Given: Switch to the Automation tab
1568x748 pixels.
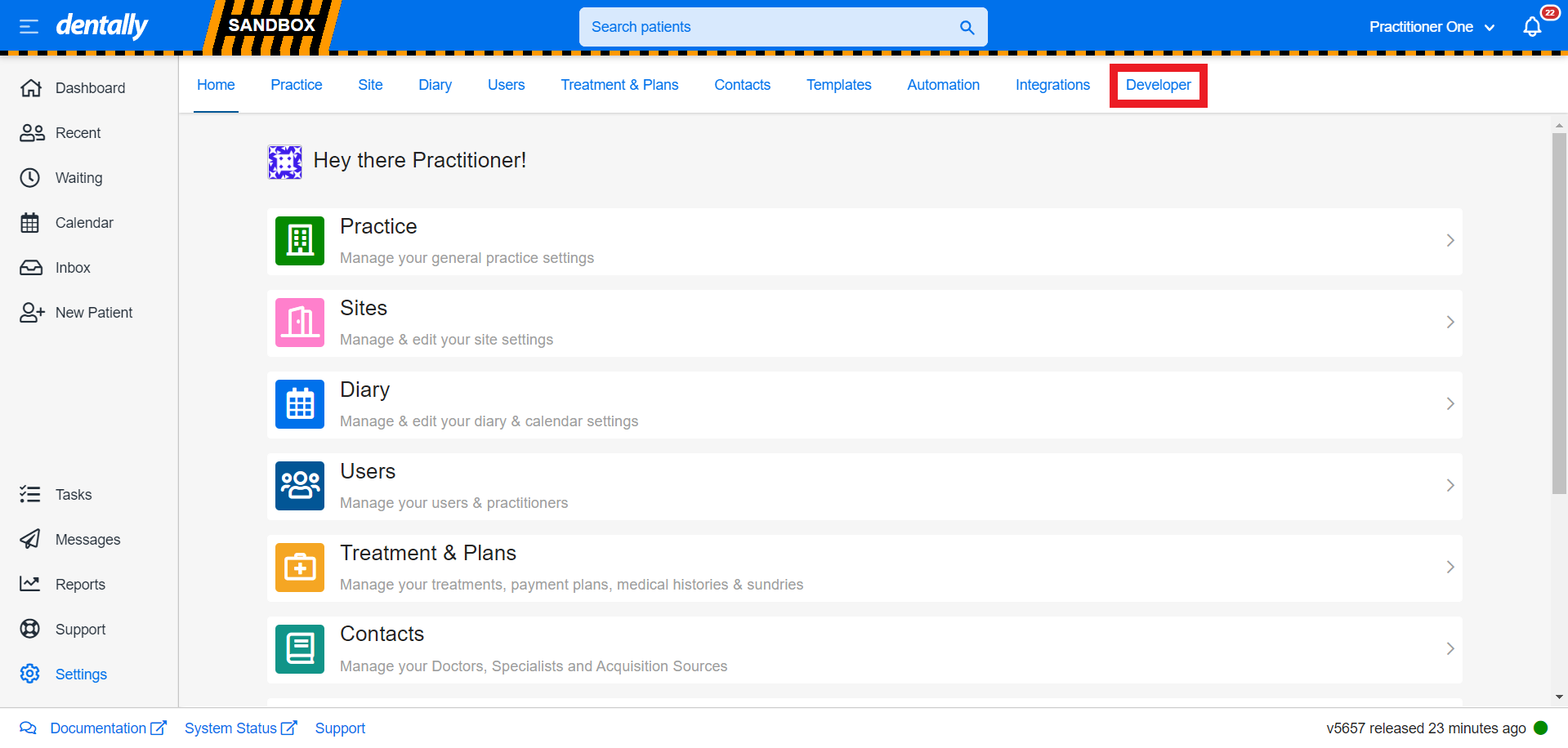Looking at the screenshot, I should click(x=943, y=85).
